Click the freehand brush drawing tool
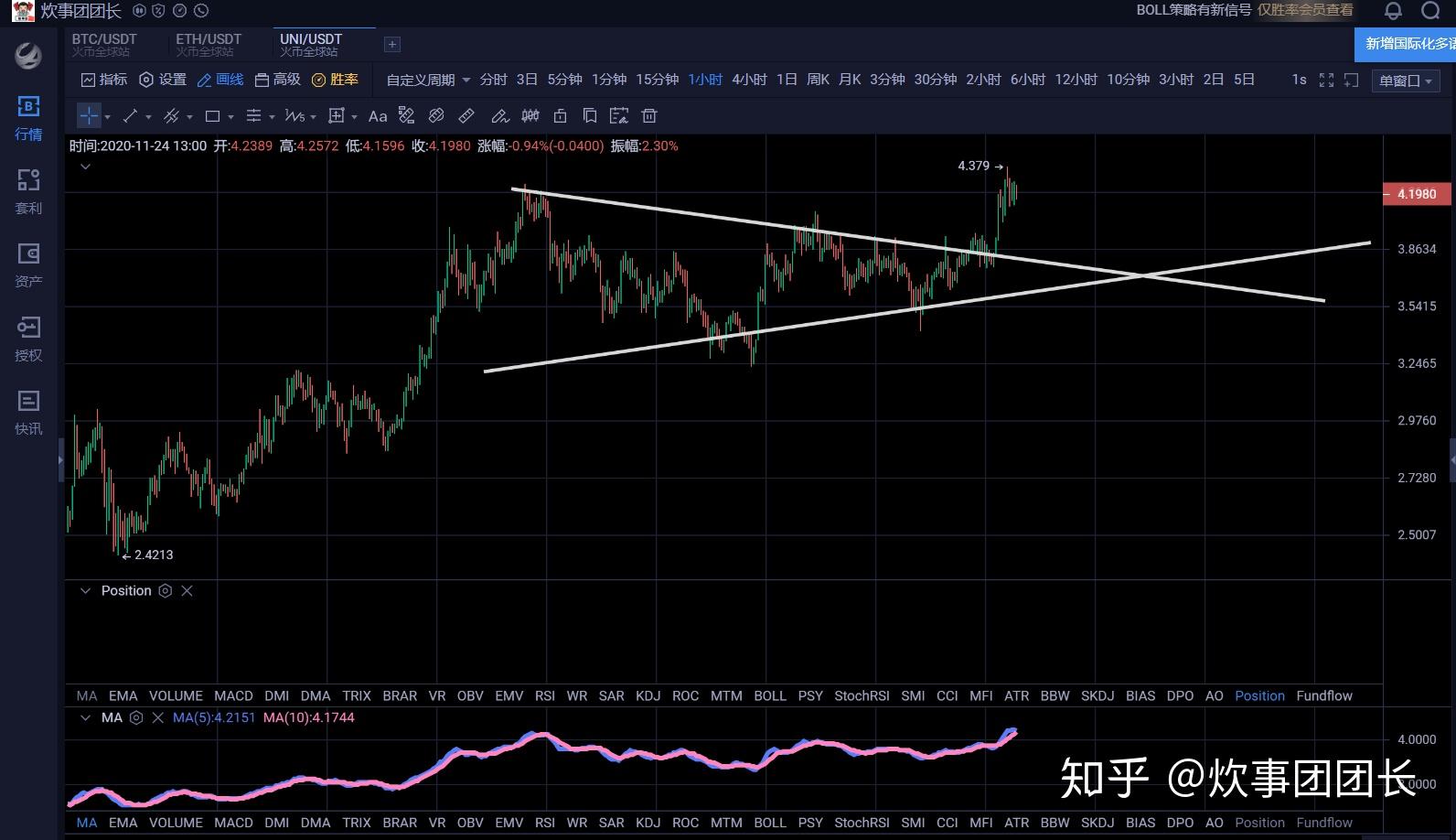1456x840 pixels. click(x=499, y=116)
